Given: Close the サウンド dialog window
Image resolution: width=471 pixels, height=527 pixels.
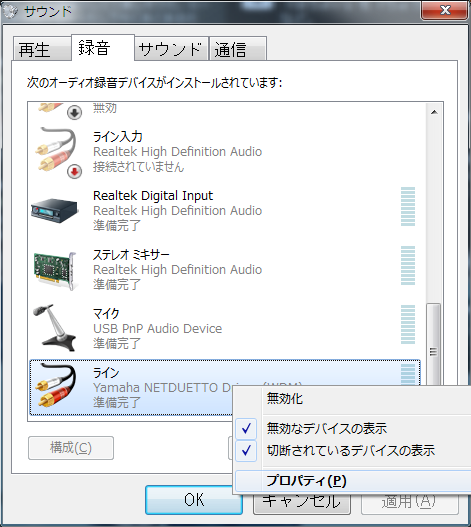Looking at the screenshot, I should coord(444,10).
